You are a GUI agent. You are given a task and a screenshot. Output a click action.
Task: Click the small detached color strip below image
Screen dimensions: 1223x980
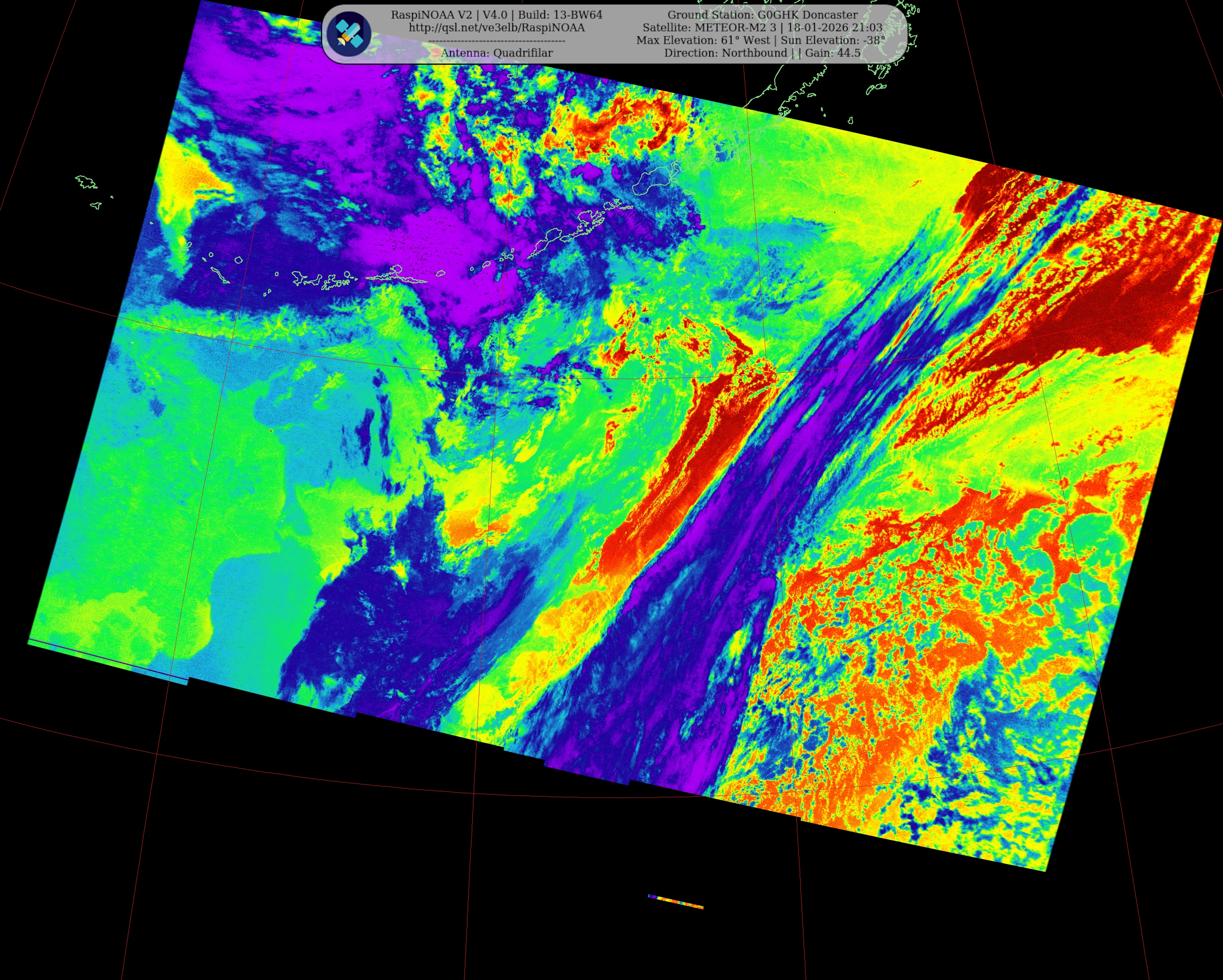coord(675,901)
